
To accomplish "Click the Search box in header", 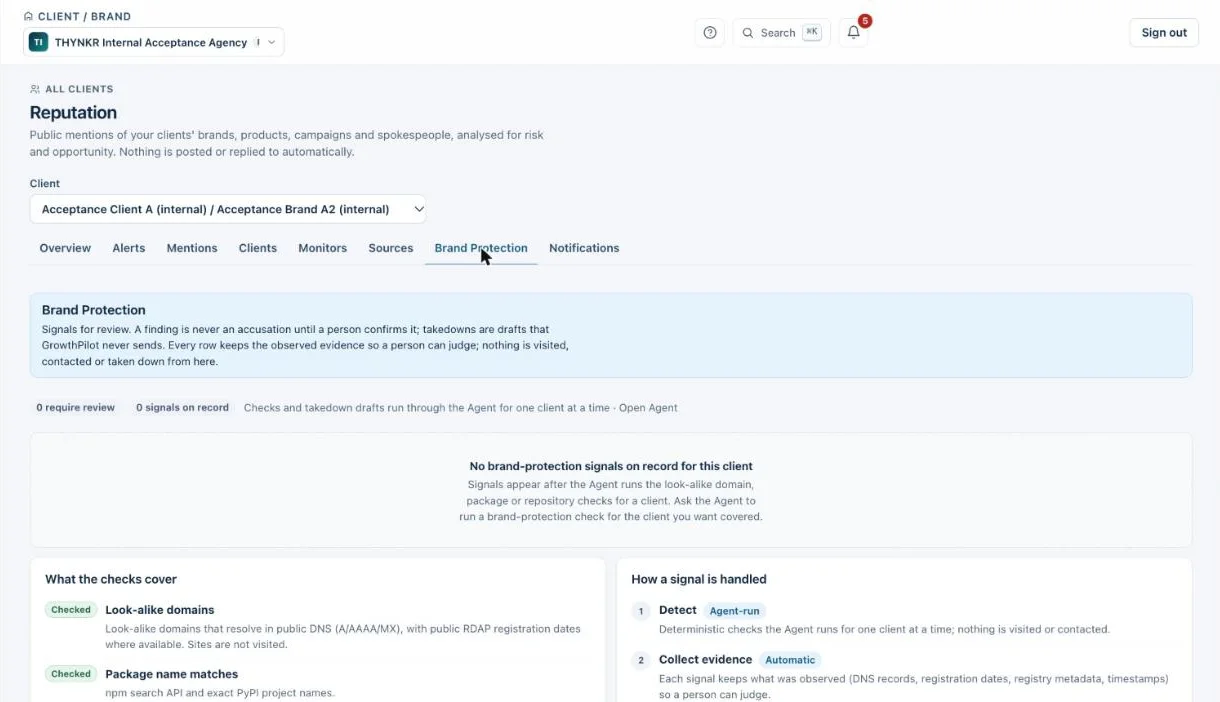I will (x=781, y=33).
